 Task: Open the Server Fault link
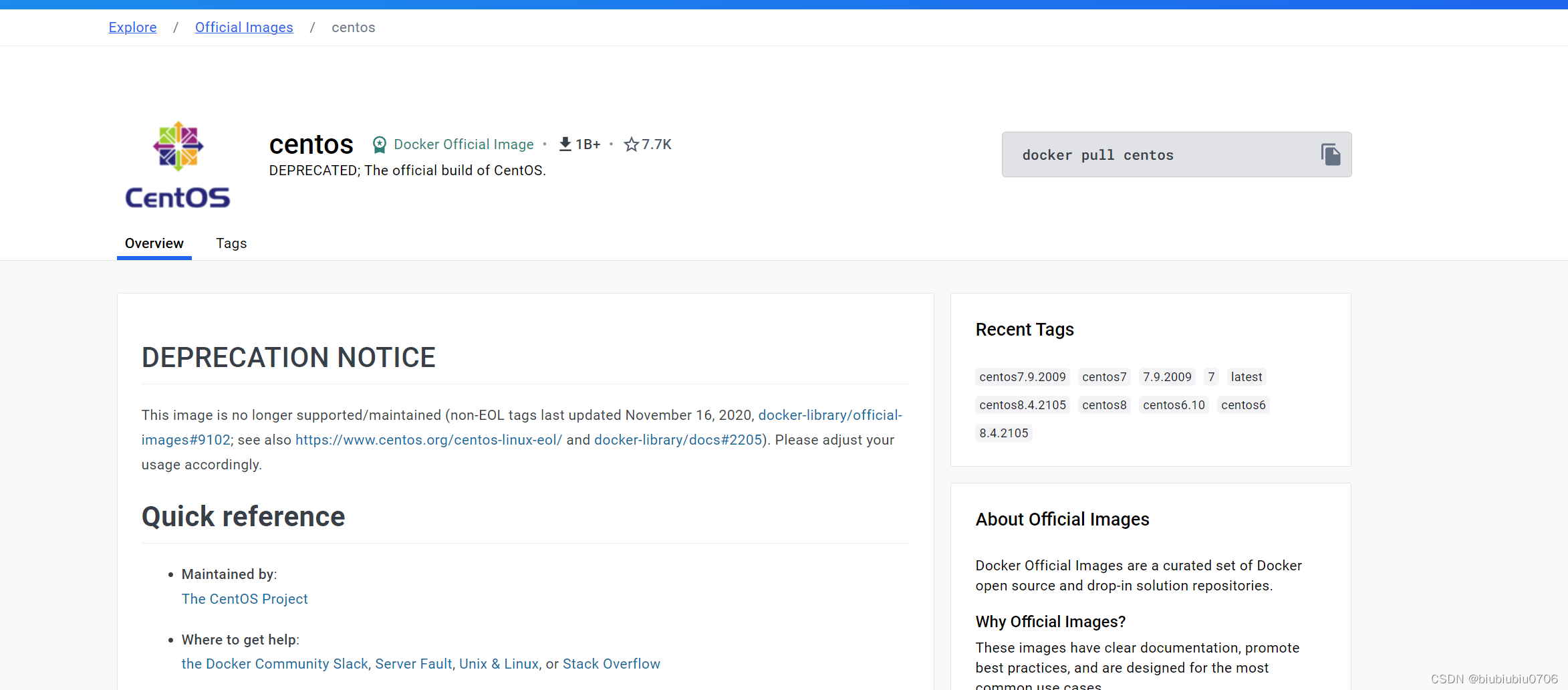pos(413,663)
